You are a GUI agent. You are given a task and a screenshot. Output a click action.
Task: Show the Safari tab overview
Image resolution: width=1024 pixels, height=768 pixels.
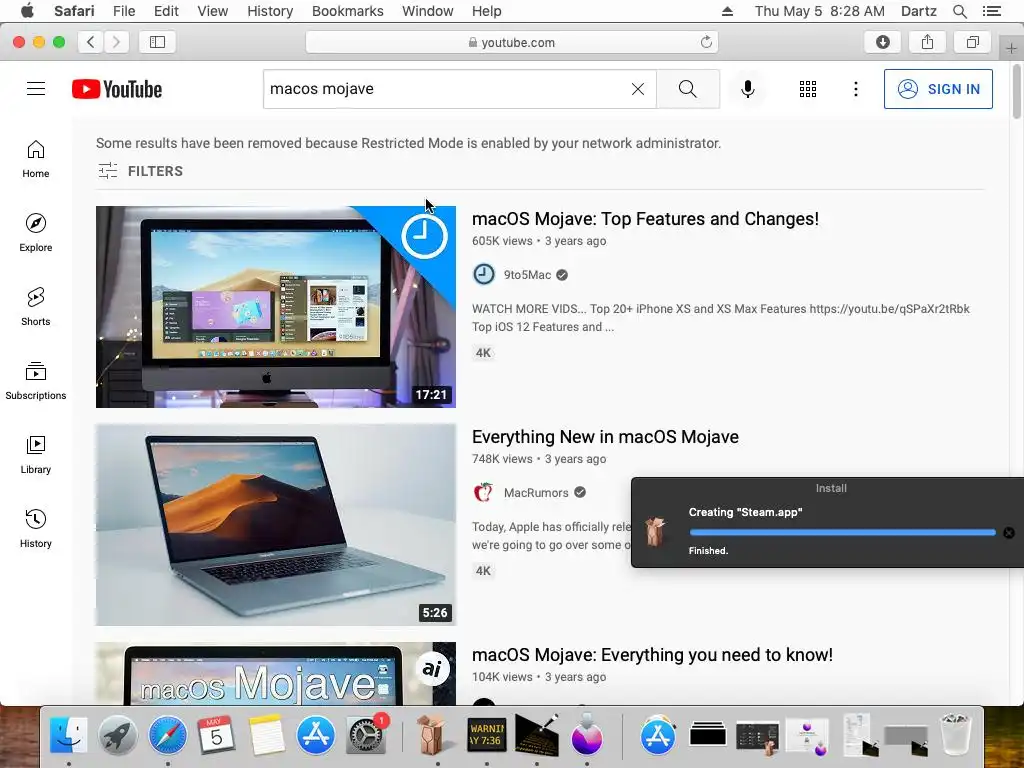pyautogui.click(x=972, y=42)
